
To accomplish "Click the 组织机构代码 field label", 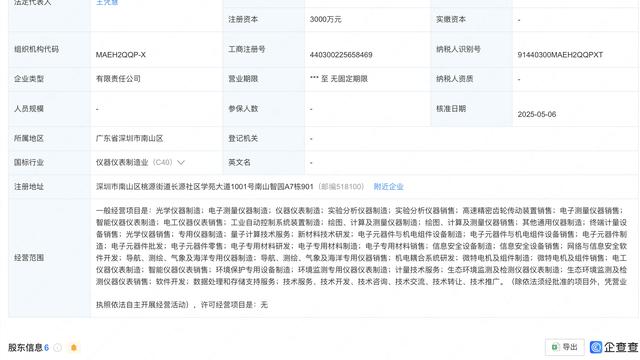I will pos(36,49).
